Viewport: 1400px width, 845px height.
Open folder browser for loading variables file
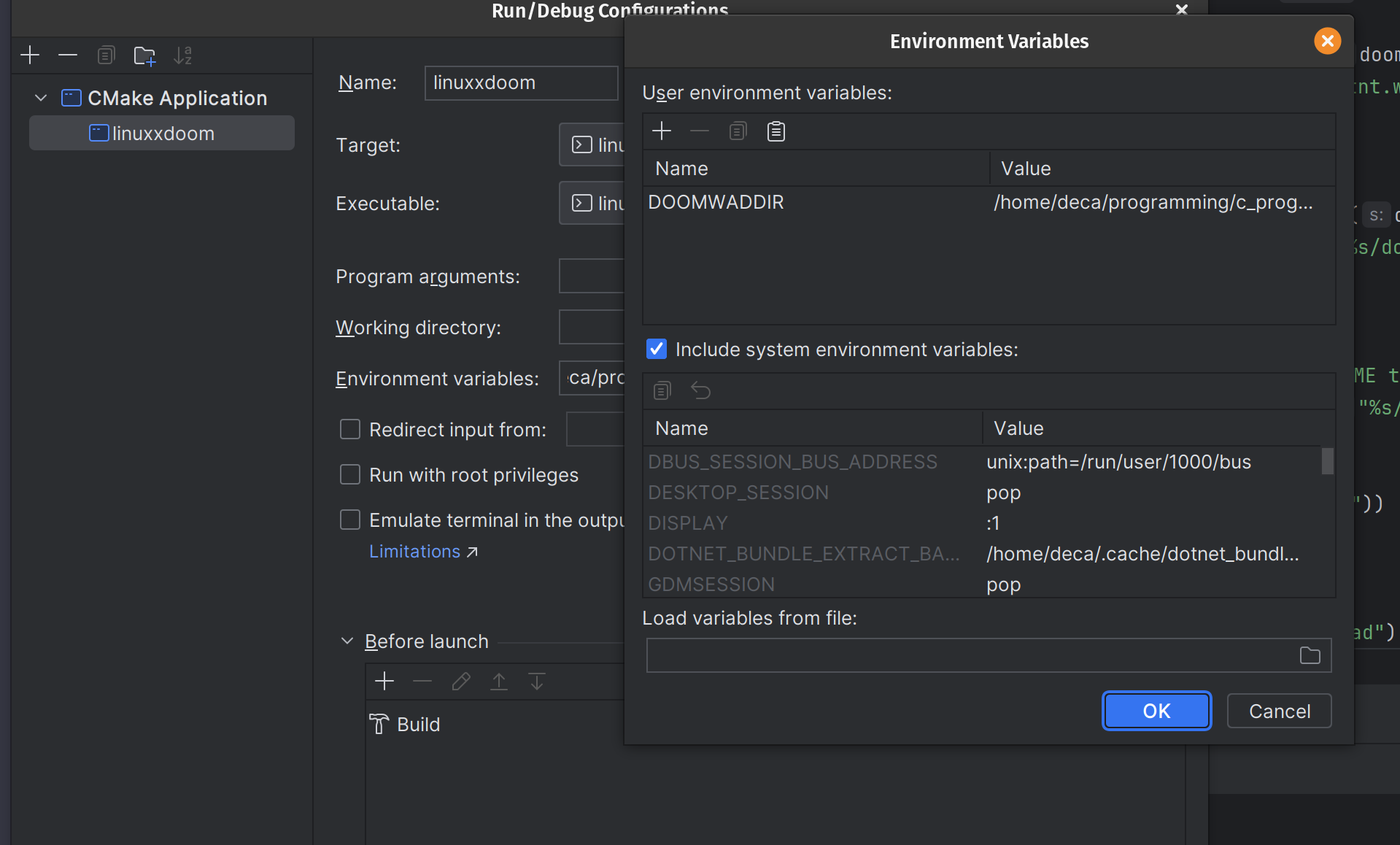click(x=1310, y=655)
